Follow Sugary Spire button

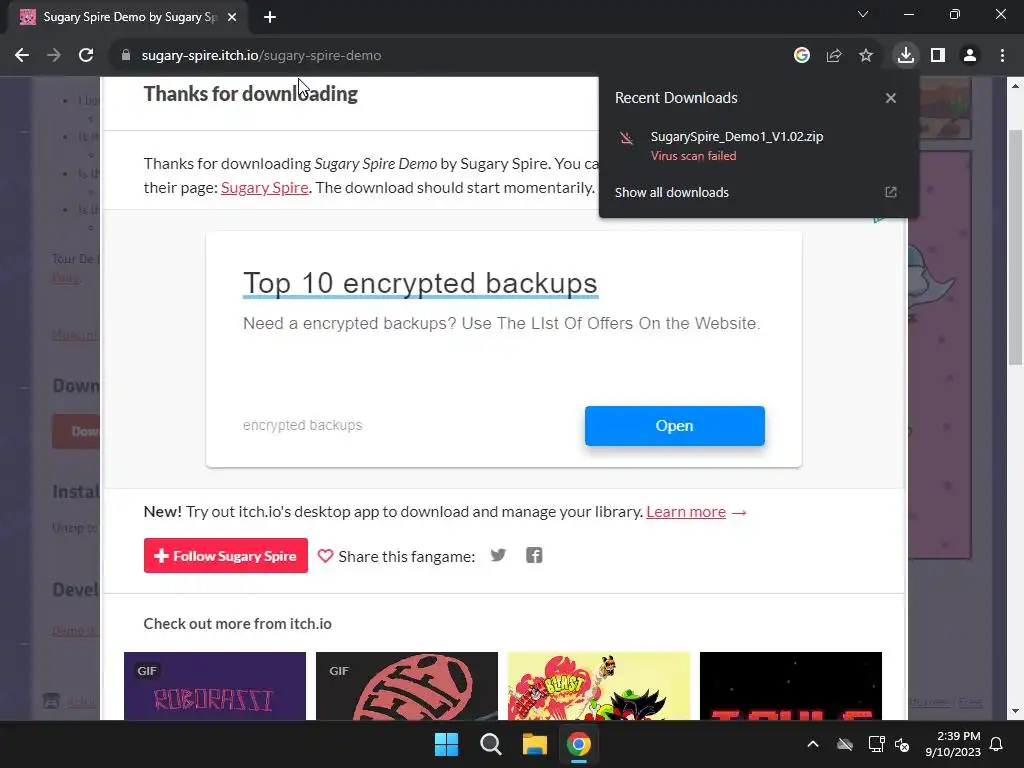(x=225, y=556)
